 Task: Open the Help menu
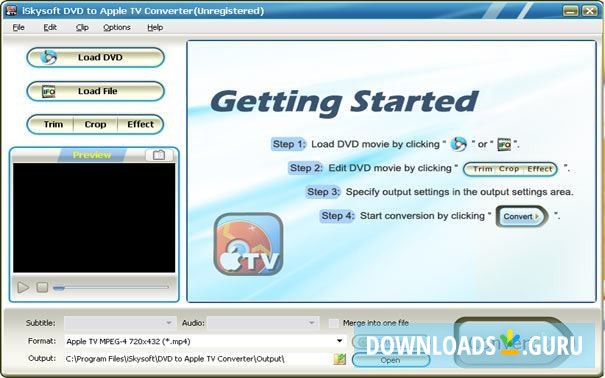click(155, 27)
